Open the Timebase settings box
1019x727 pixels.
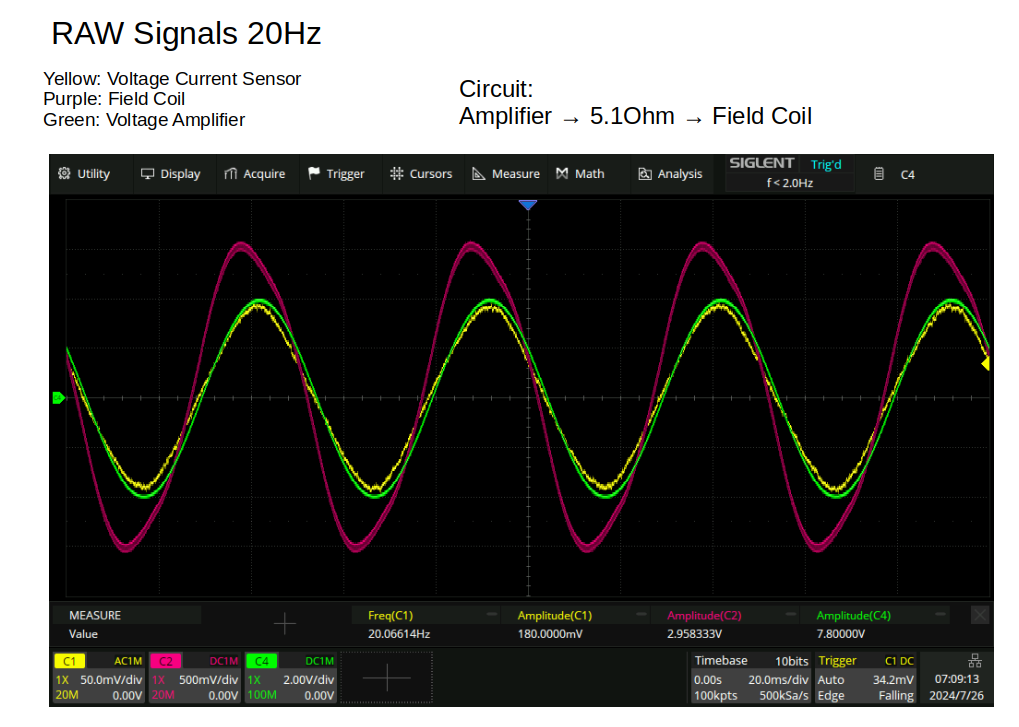[751, 678]
